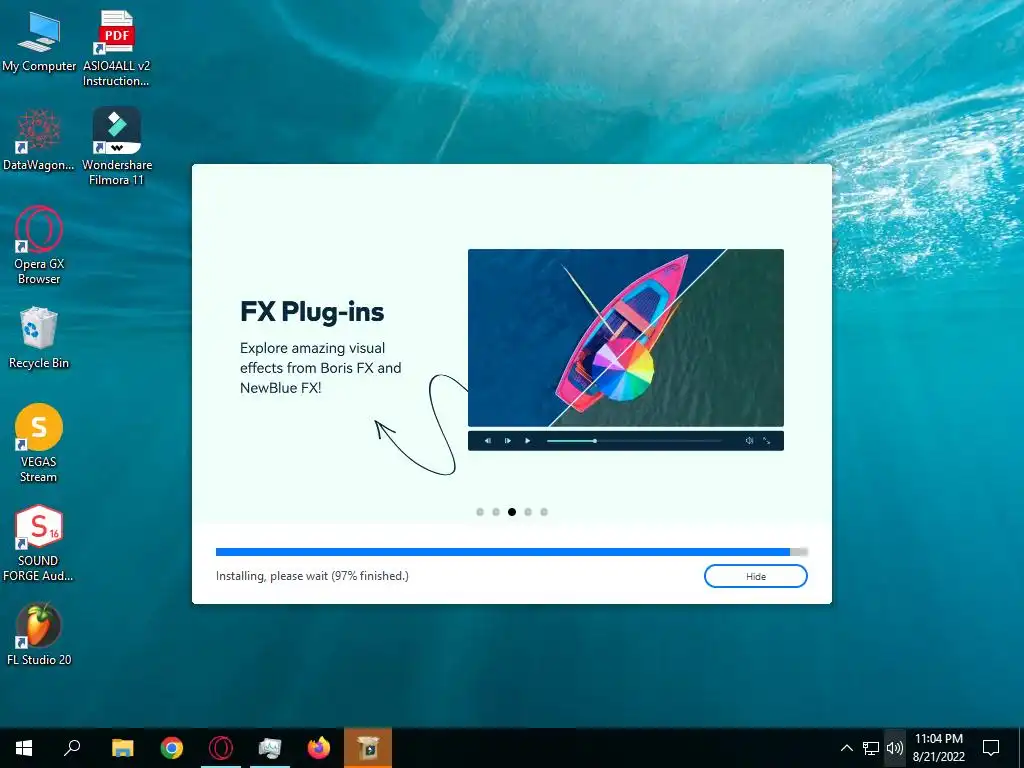Click the preview volume icon

[x=749, y=441]
